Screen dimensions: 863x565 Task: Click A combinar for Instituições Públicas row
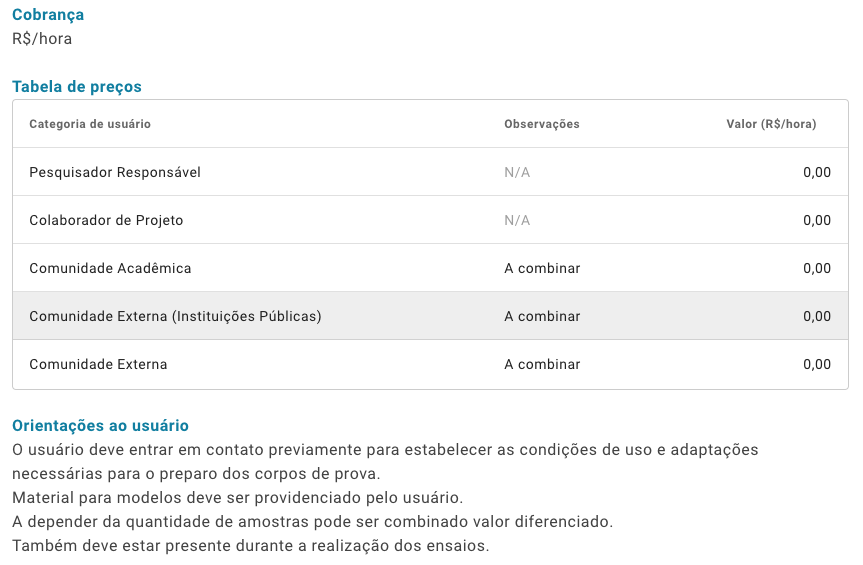[542, 316]
